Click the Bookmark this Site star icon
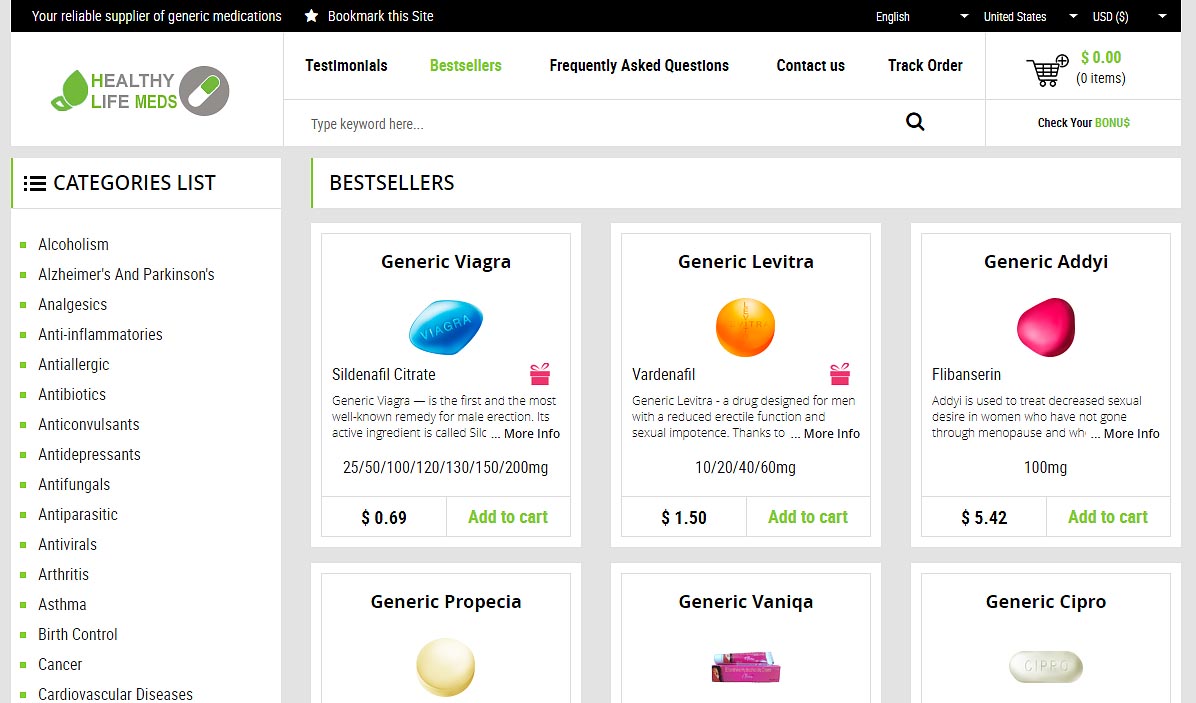The width and height of the screenshot is (1196, 703). tap(312, 16)
